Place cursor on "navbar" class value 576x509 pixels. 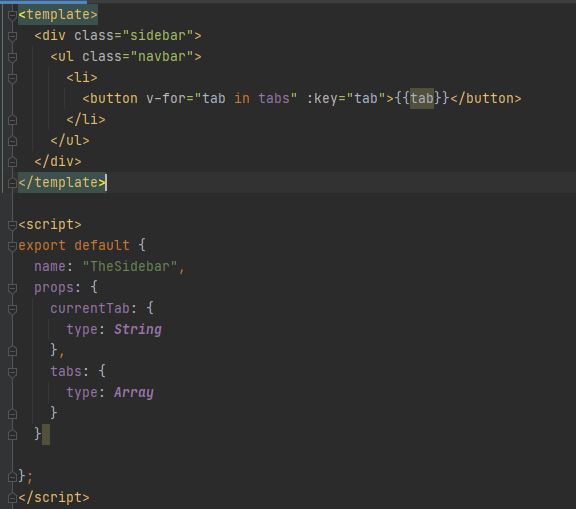coord(162,57)
